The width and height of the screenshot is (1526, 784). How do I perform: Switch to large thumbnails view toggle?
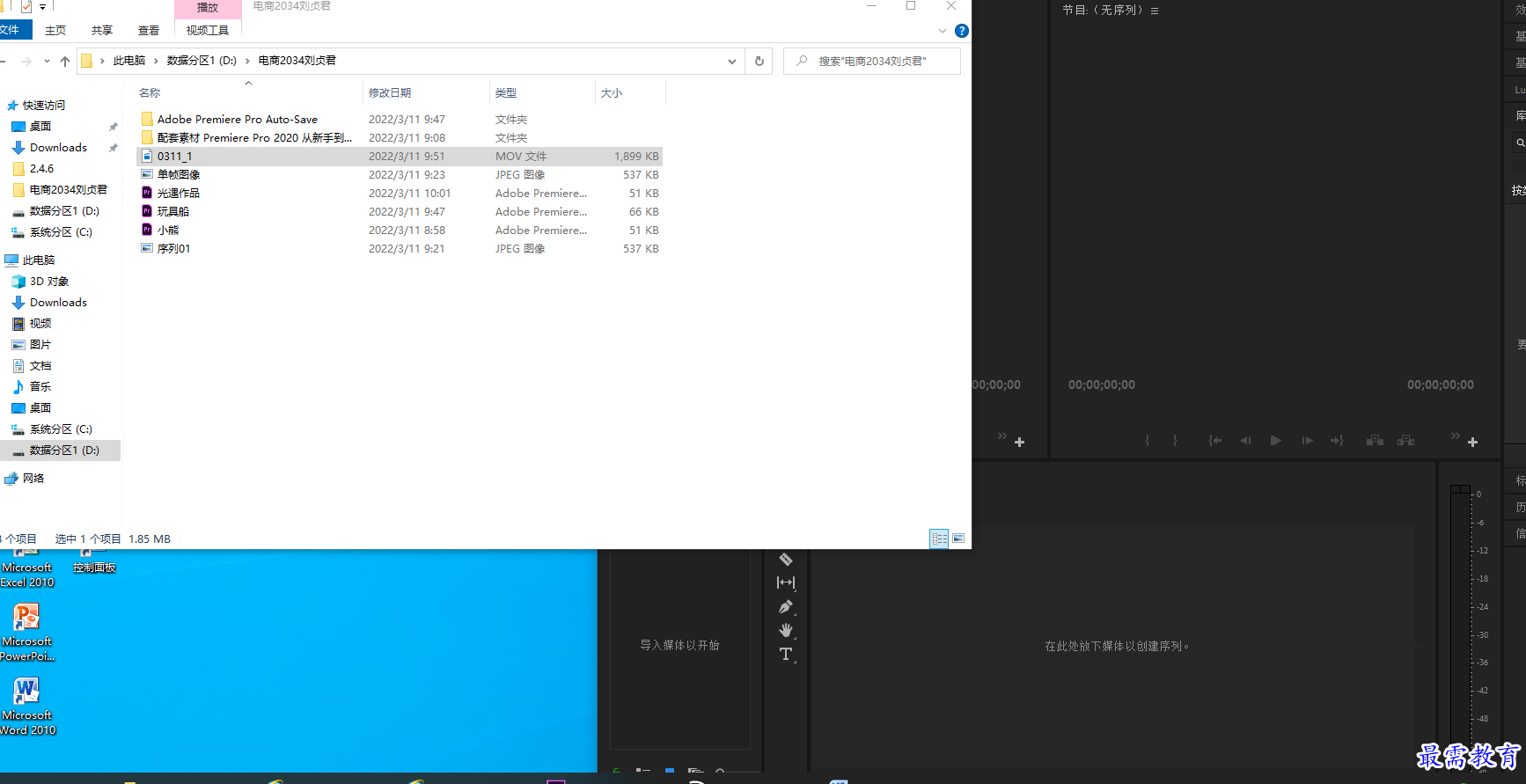click(x=958, y=539)
